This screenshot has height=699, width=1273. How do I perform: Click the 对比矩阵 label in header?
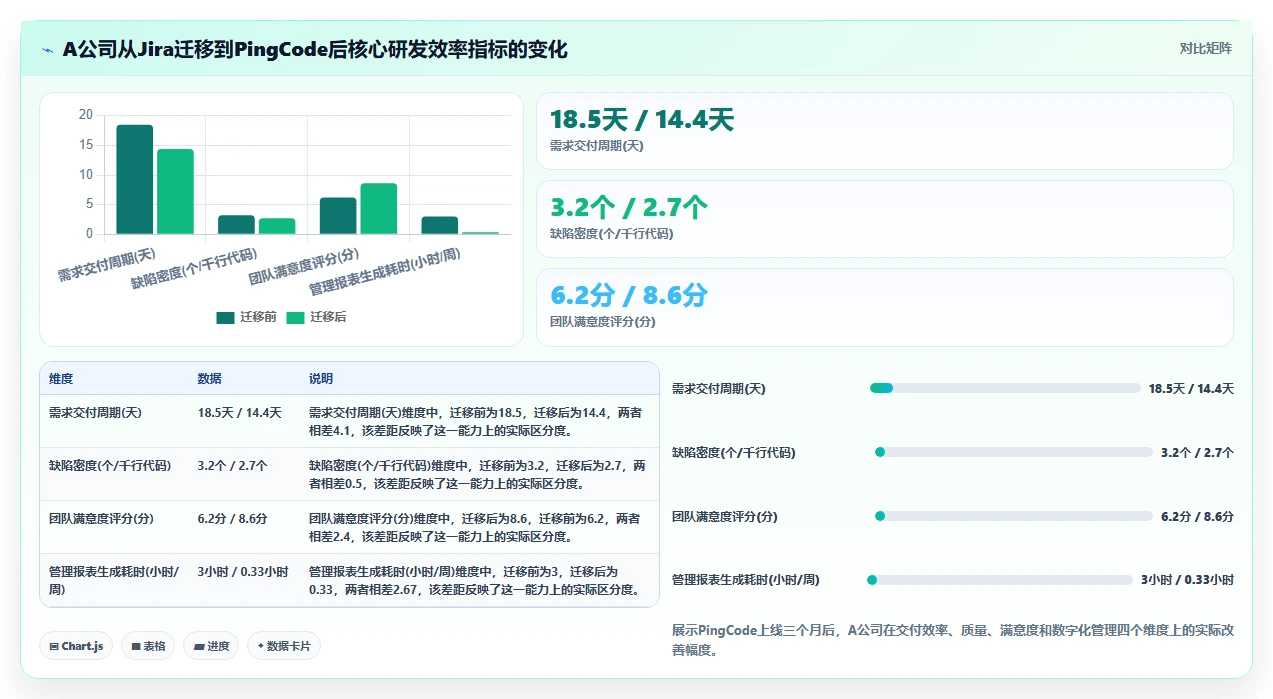[x=1206, y=48]
